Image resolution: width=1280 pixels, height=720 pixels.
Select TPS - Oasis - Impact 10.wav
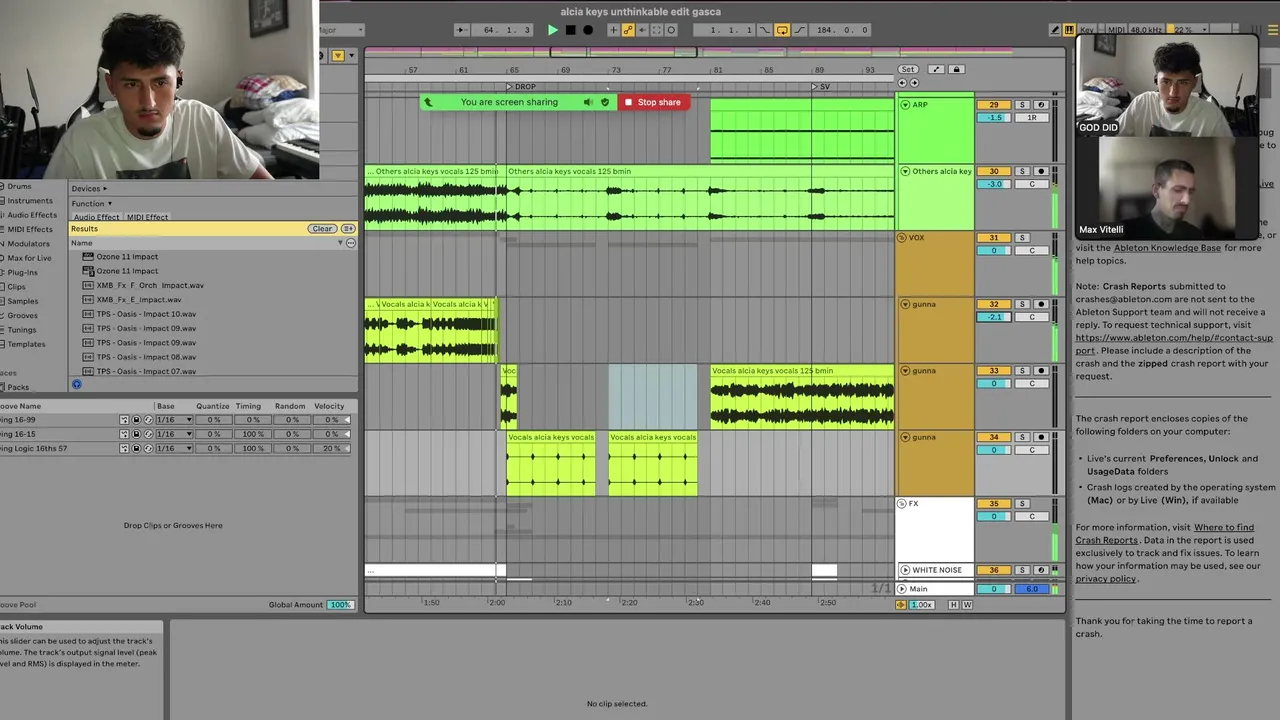click(x=146, y=314)
